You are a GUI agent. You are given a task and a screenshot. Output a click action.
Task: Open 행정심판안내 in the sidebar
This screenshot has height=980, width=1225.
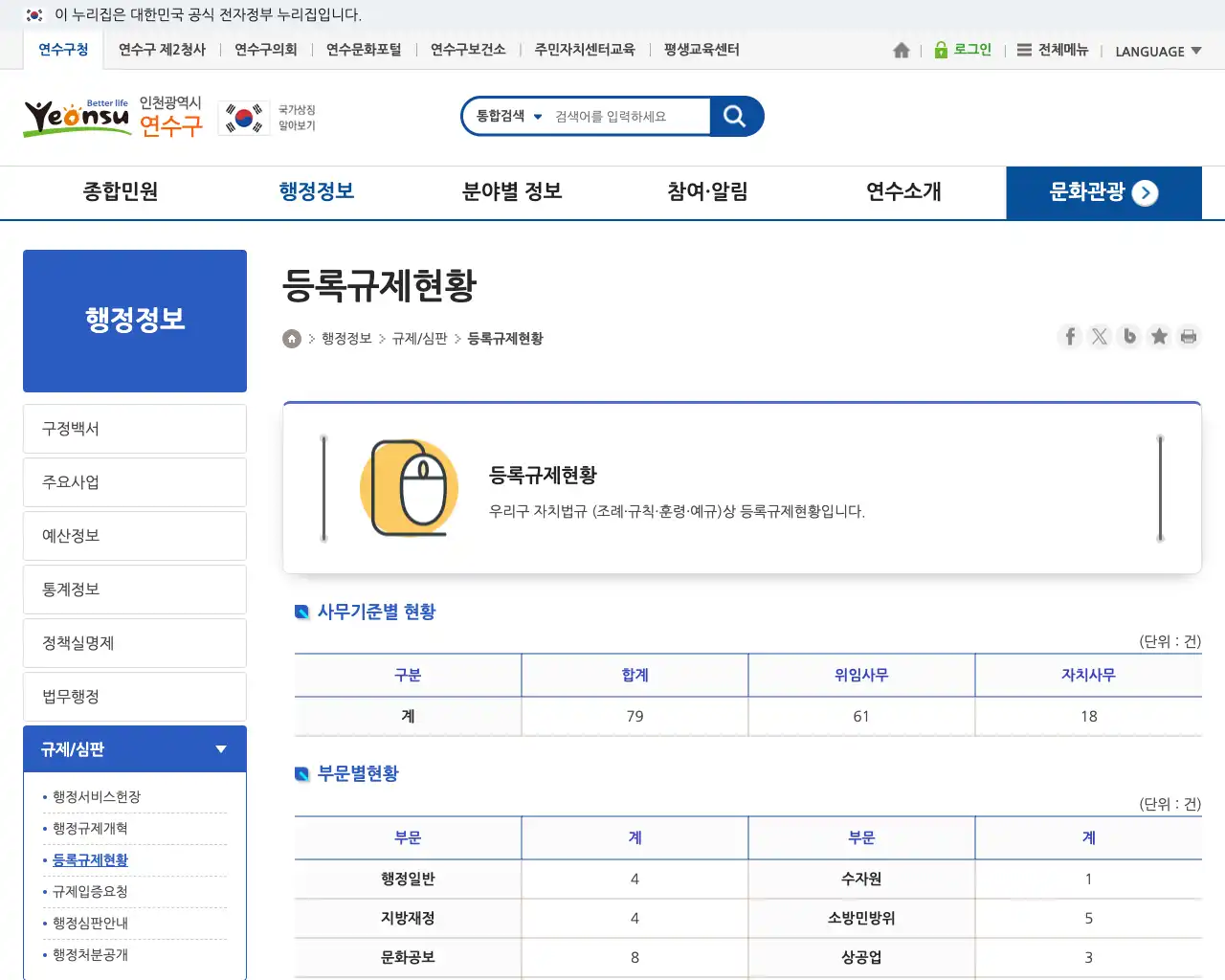click(x=90, y=924)
